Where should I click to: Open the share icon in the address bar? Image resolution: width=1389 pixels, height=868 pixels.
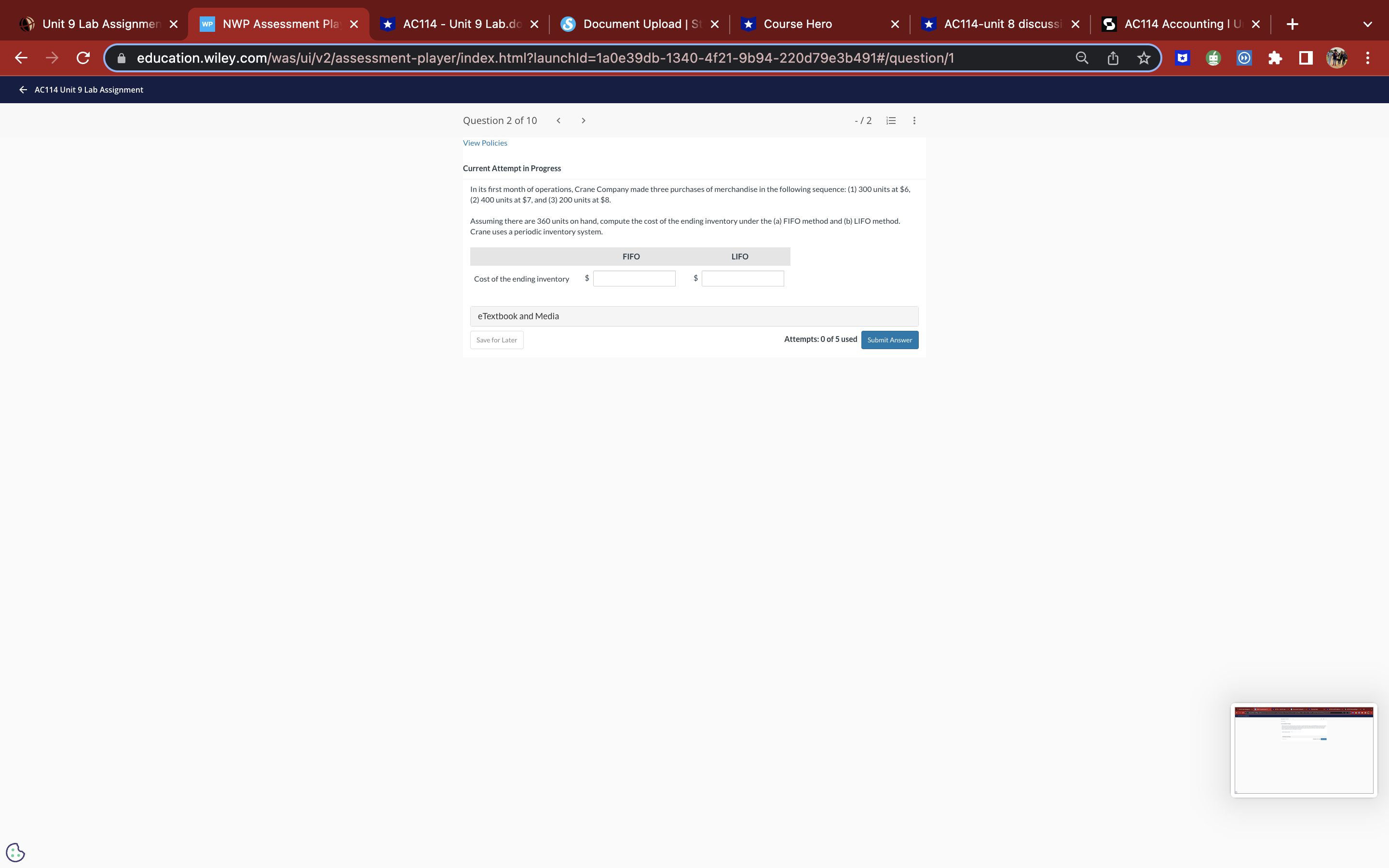tap(1112, 57)
